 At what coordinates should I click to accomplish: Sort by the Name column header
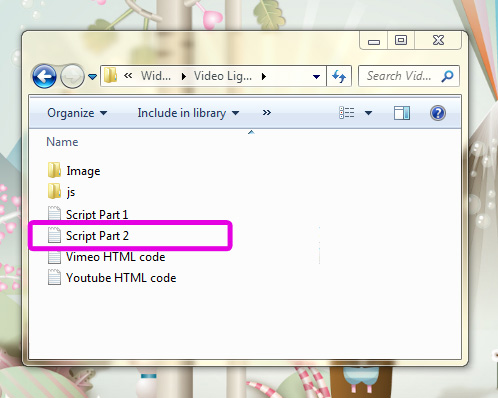click(x=62, y=142)
